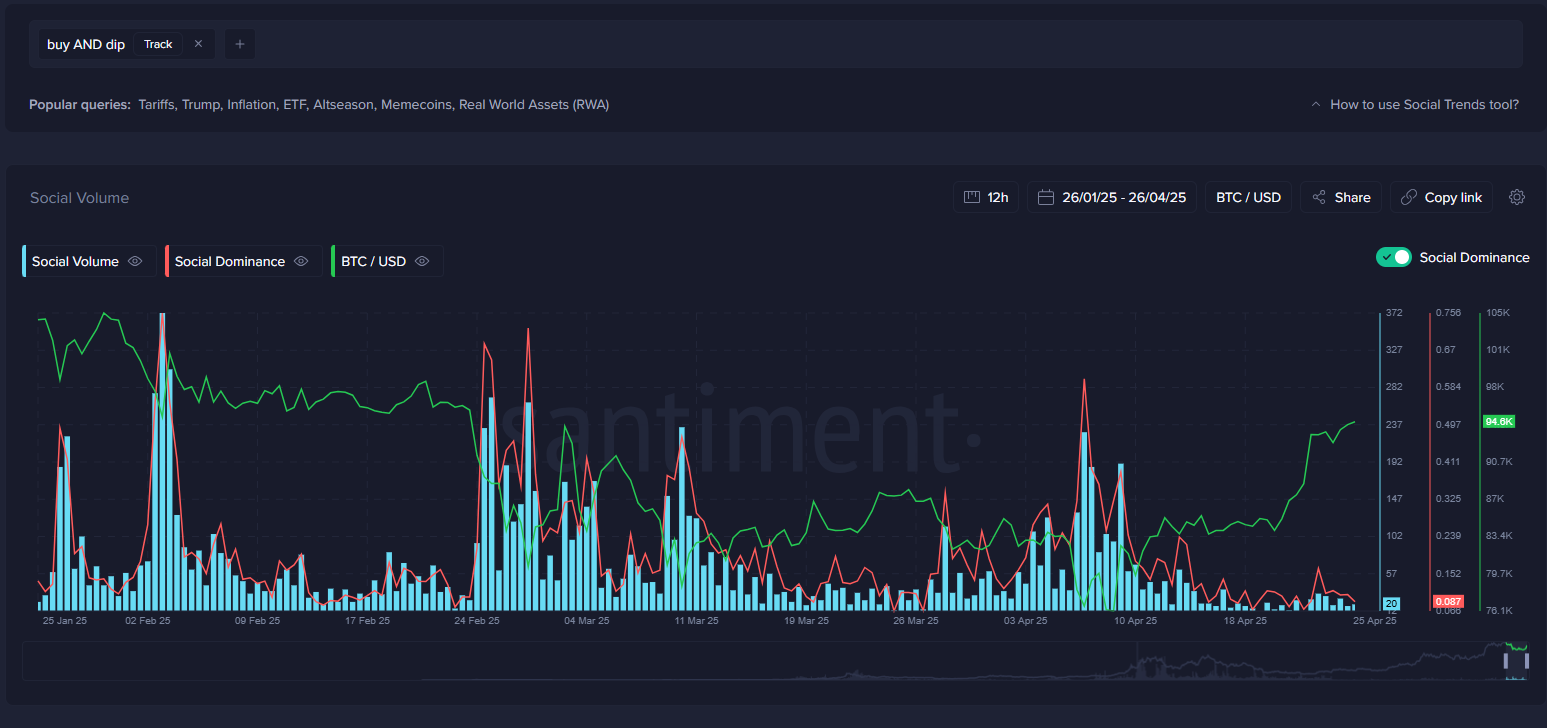Open the 12h interval selector icon
Viewport: 1547px width, 728px height.
[972, 197]
